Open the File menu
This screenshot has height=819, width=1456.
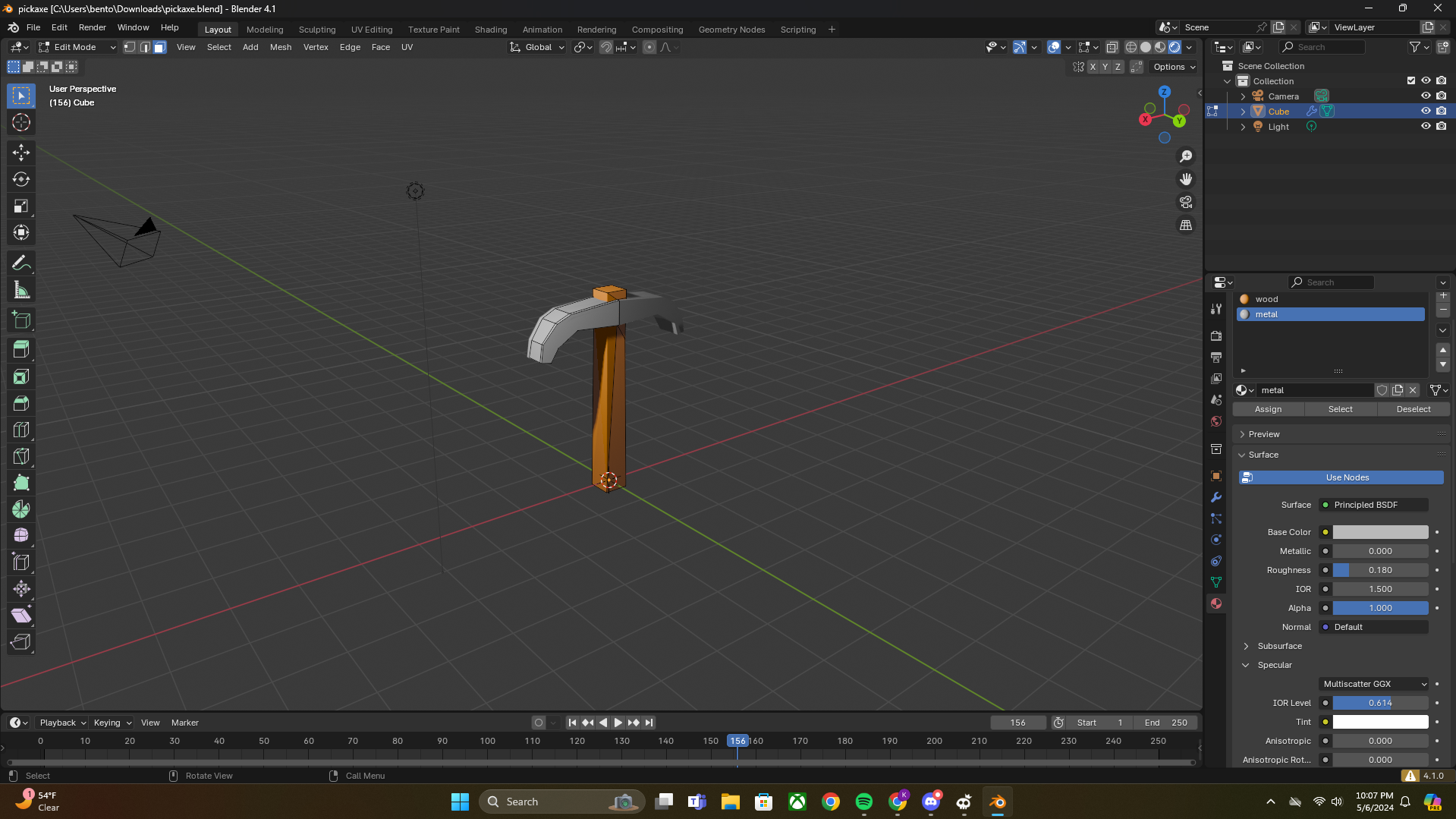pos(33,27)
